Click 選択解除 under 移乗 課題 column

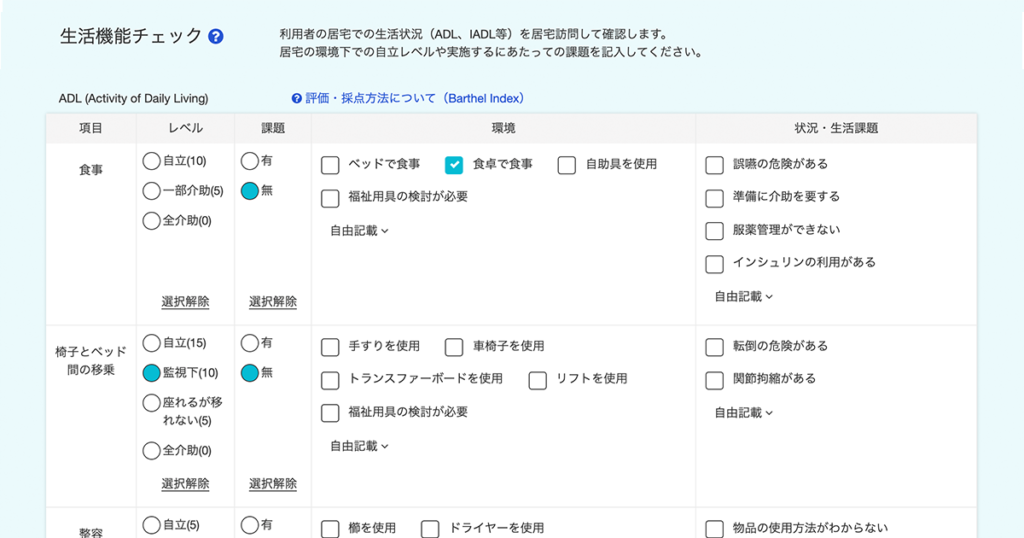(x=272, y=484)
